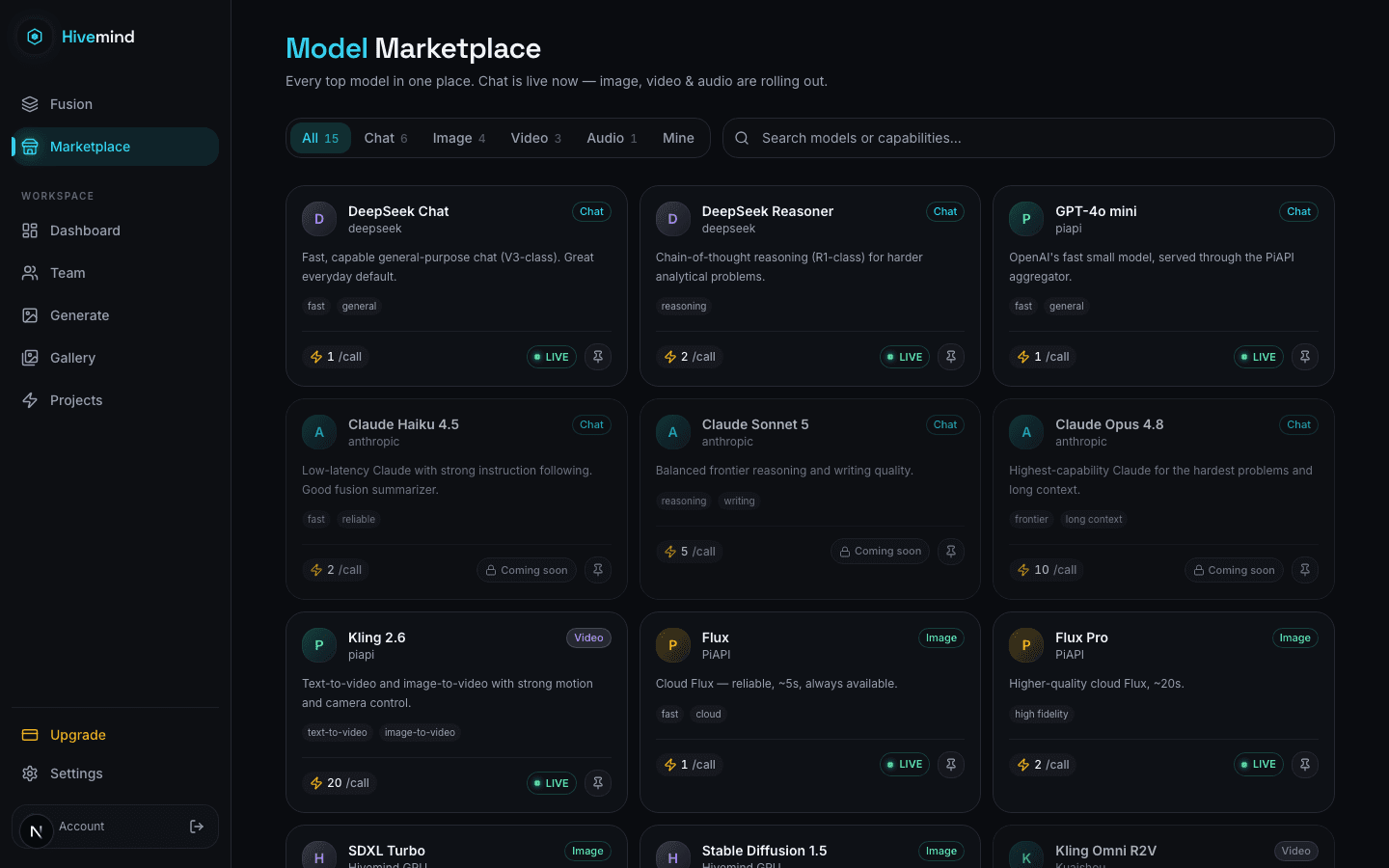Viewport: 1389px width, 868px height.
Task: Click the log out icon beside Account
Action: click(x=197, y=827)
